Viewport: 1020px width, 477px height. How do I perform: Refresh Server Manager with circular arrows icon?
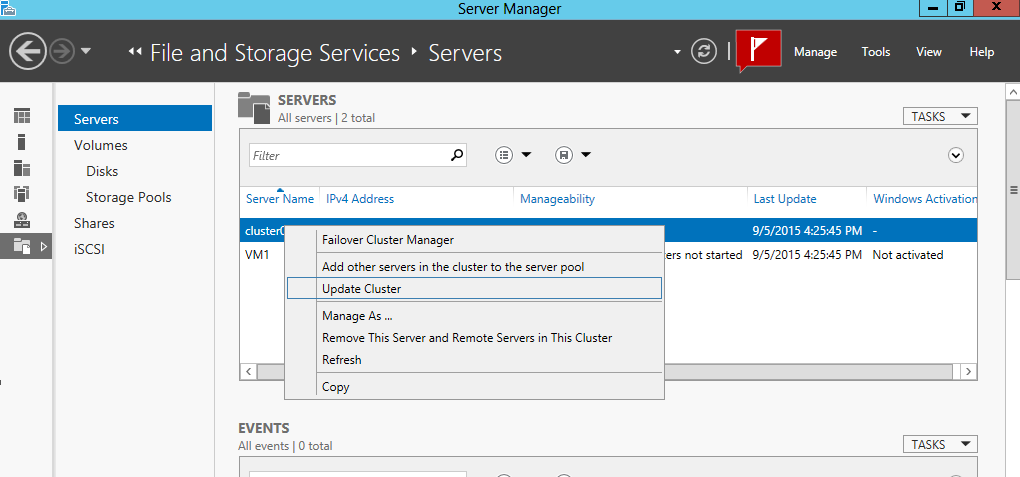tap(703, 51)
